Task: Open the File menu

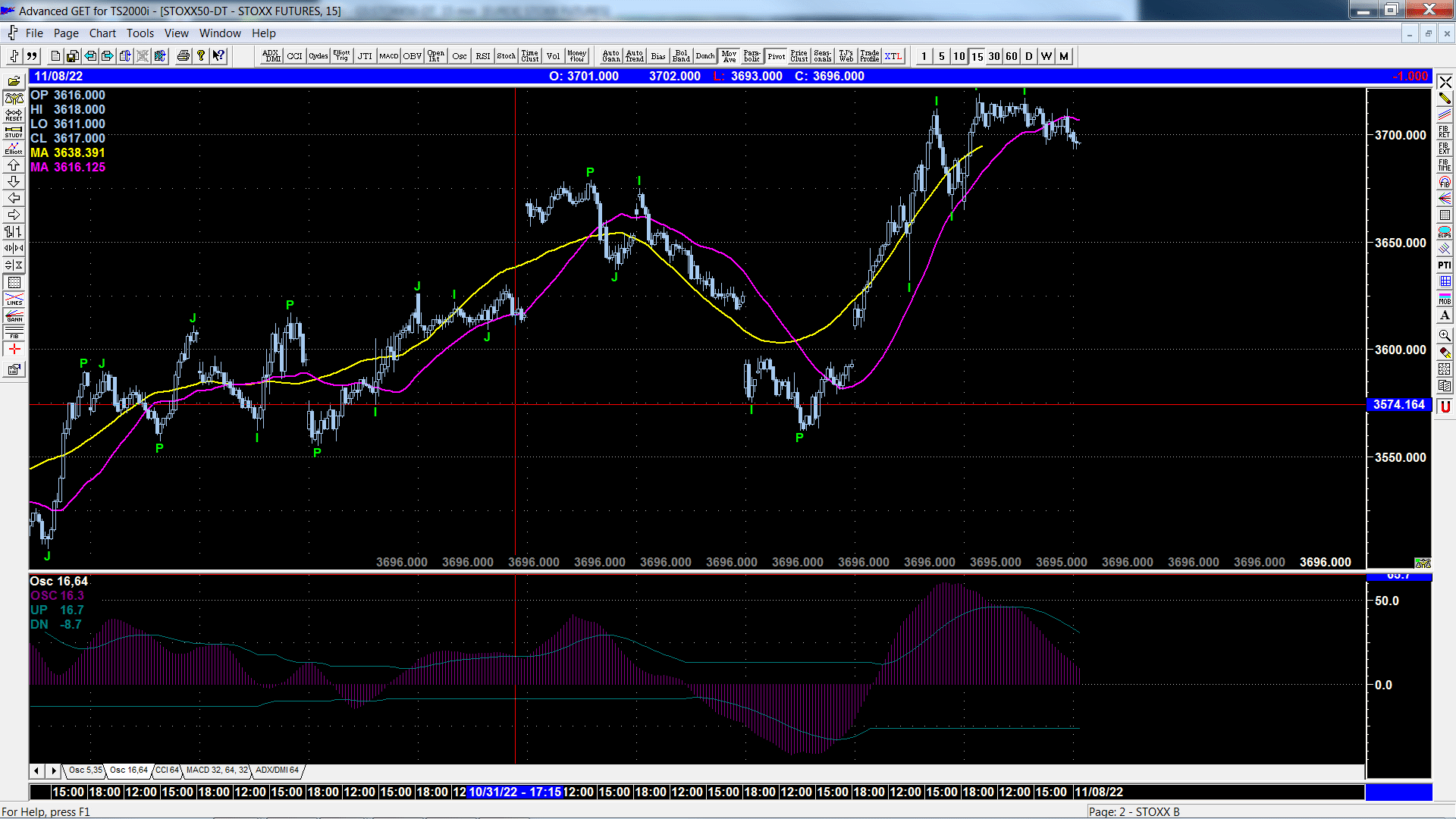Action: [34, 33]
